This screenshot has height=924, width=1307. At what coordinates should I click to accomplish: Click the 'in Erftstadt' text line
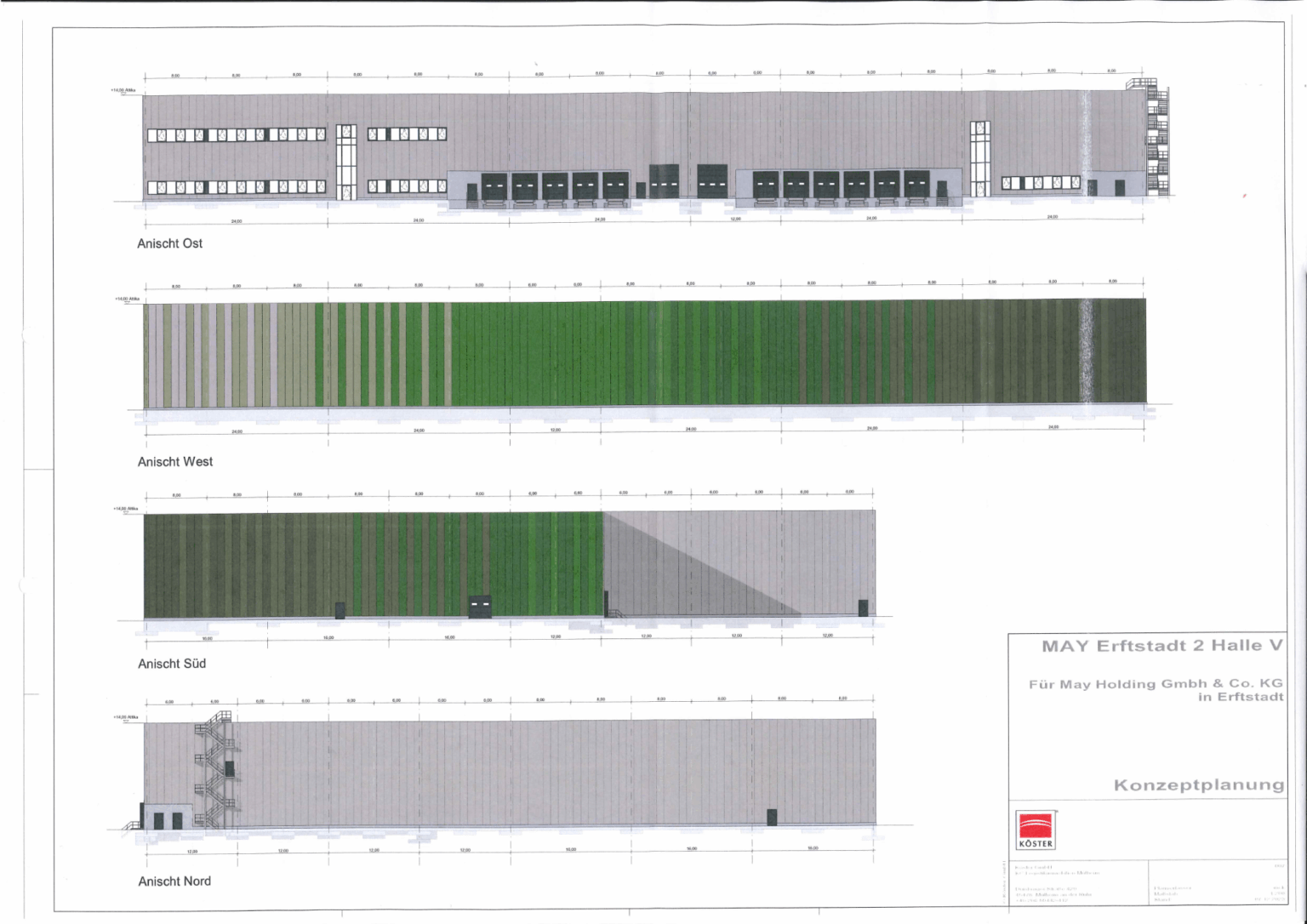[1240, 698]
